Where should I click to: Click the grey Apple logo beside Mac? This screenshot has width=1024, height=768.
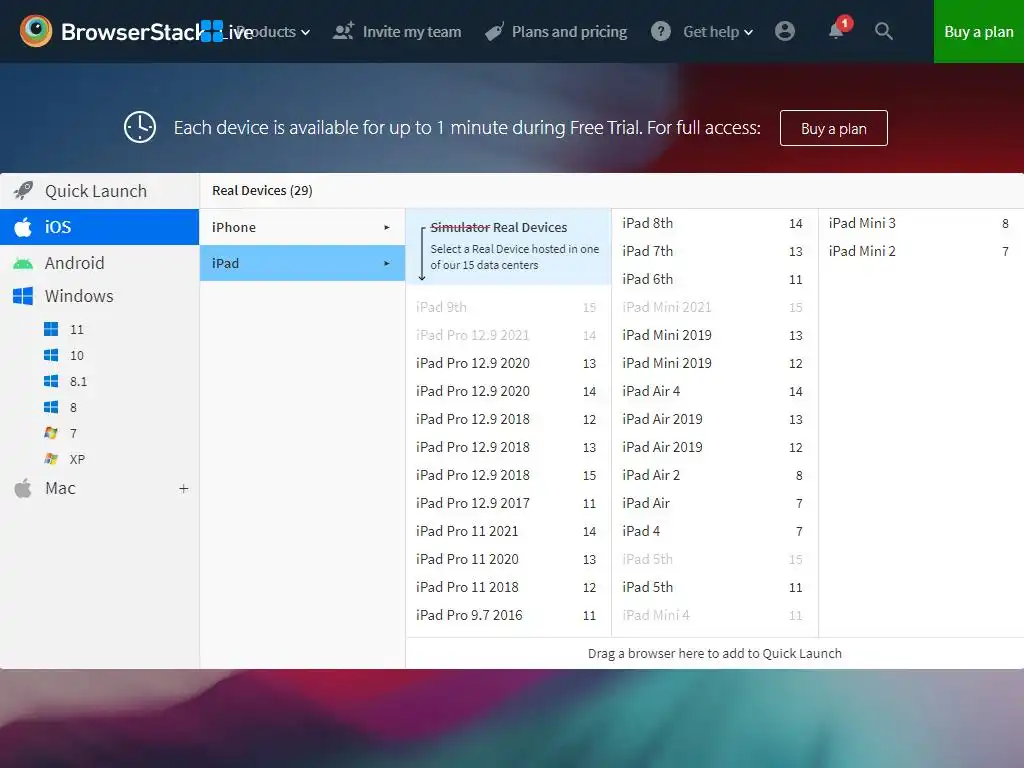pos(23,488)
